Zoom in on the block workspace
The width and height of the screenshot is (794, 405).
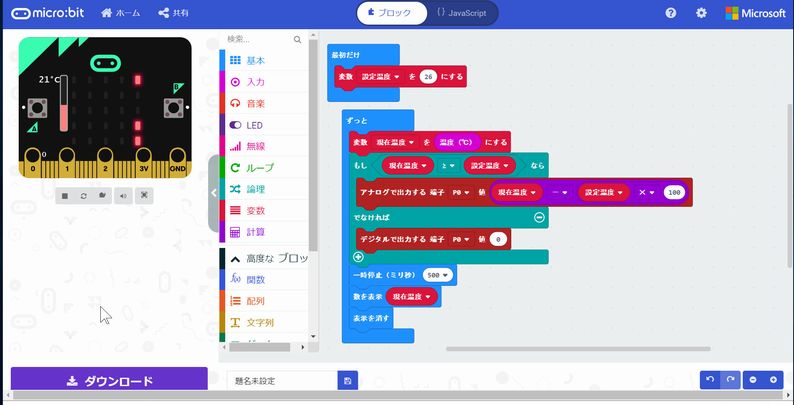coord(772,380)
